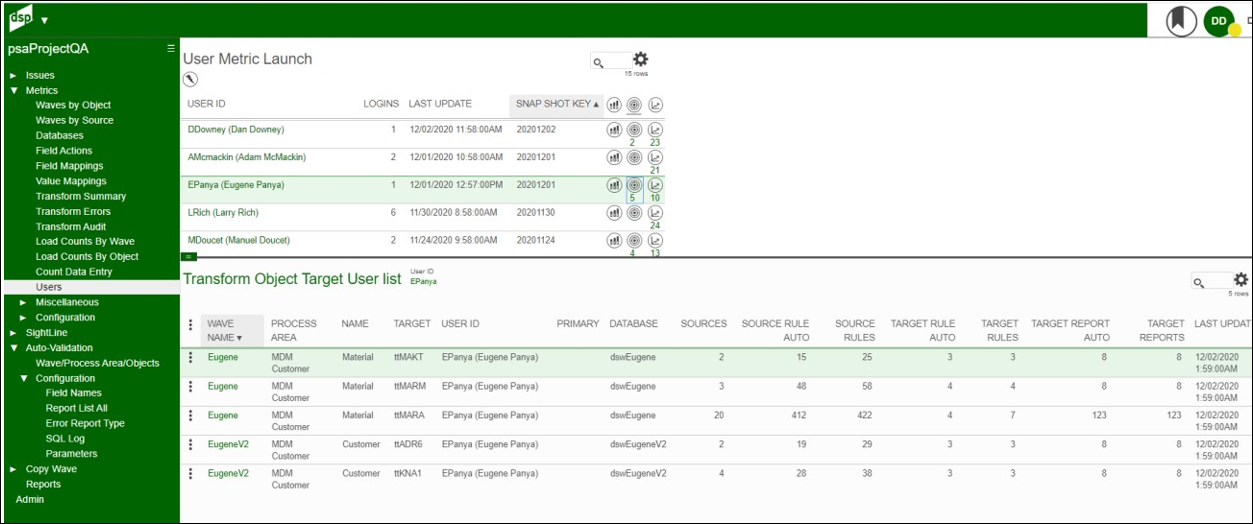The height and width of the screenshot is (524, 1253).
Task: Open Waves by Object in sidebar
Action: pyautogui.click(x=73, y=105)
